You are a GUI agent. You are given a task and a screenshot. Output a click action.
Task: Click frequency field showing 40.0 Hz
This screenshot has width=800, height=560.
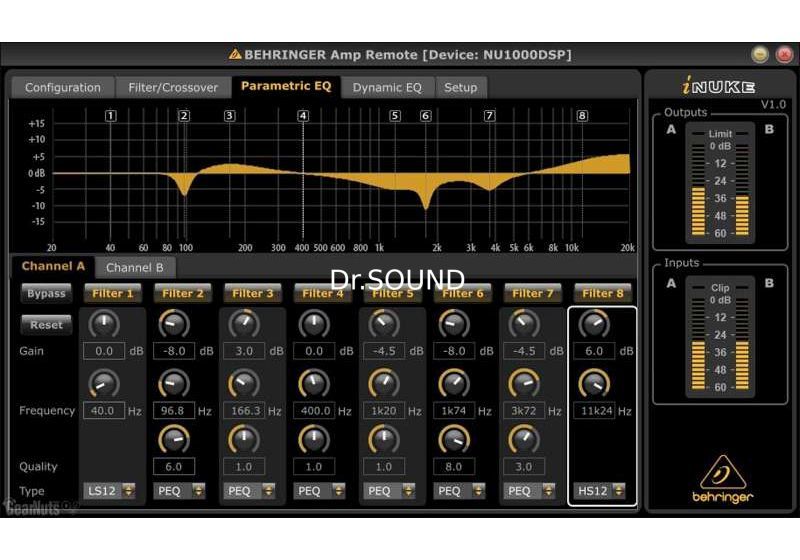pyautogui.click(x=104, y=411)
